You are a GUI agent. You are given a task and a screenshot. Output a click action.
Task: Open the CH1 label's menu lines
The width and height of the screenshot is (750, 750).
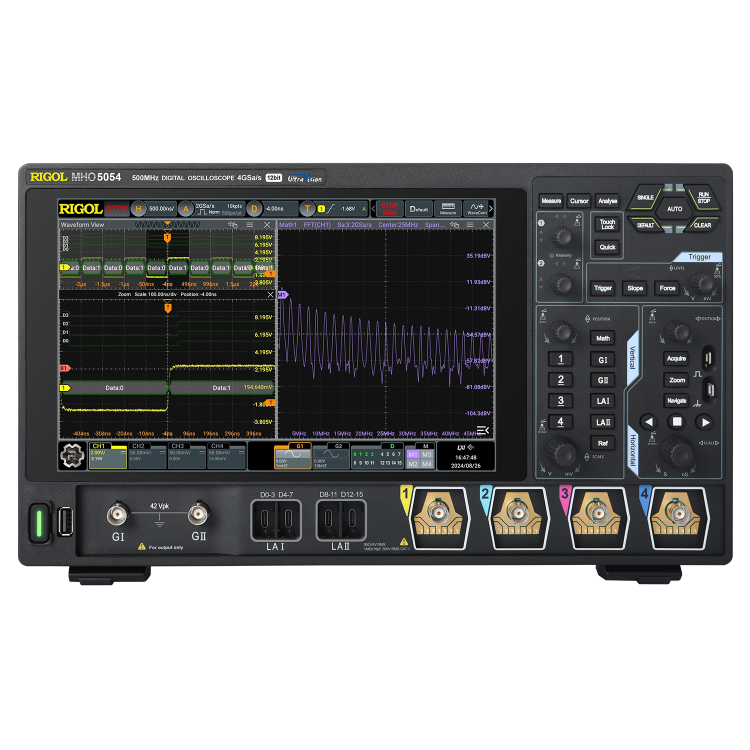tap(123, 452)
